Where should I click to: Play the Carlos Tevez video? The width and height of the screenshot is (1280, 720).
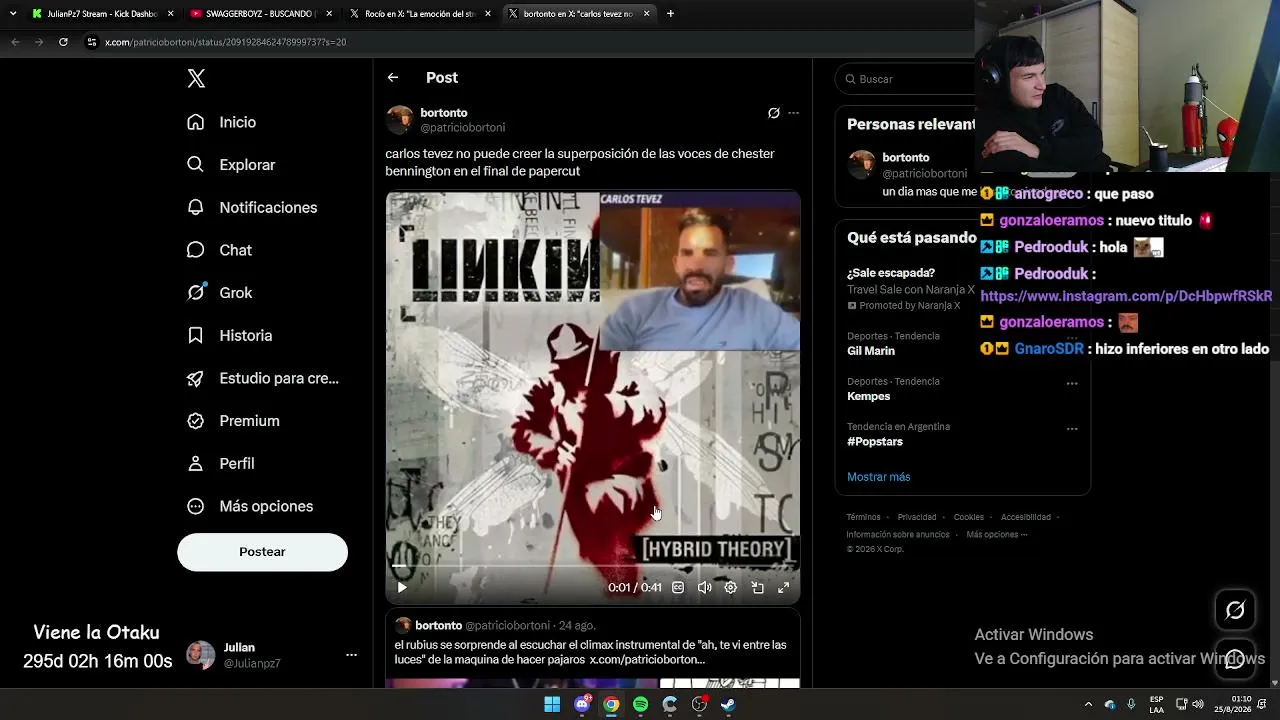click(x=402, y=588)
